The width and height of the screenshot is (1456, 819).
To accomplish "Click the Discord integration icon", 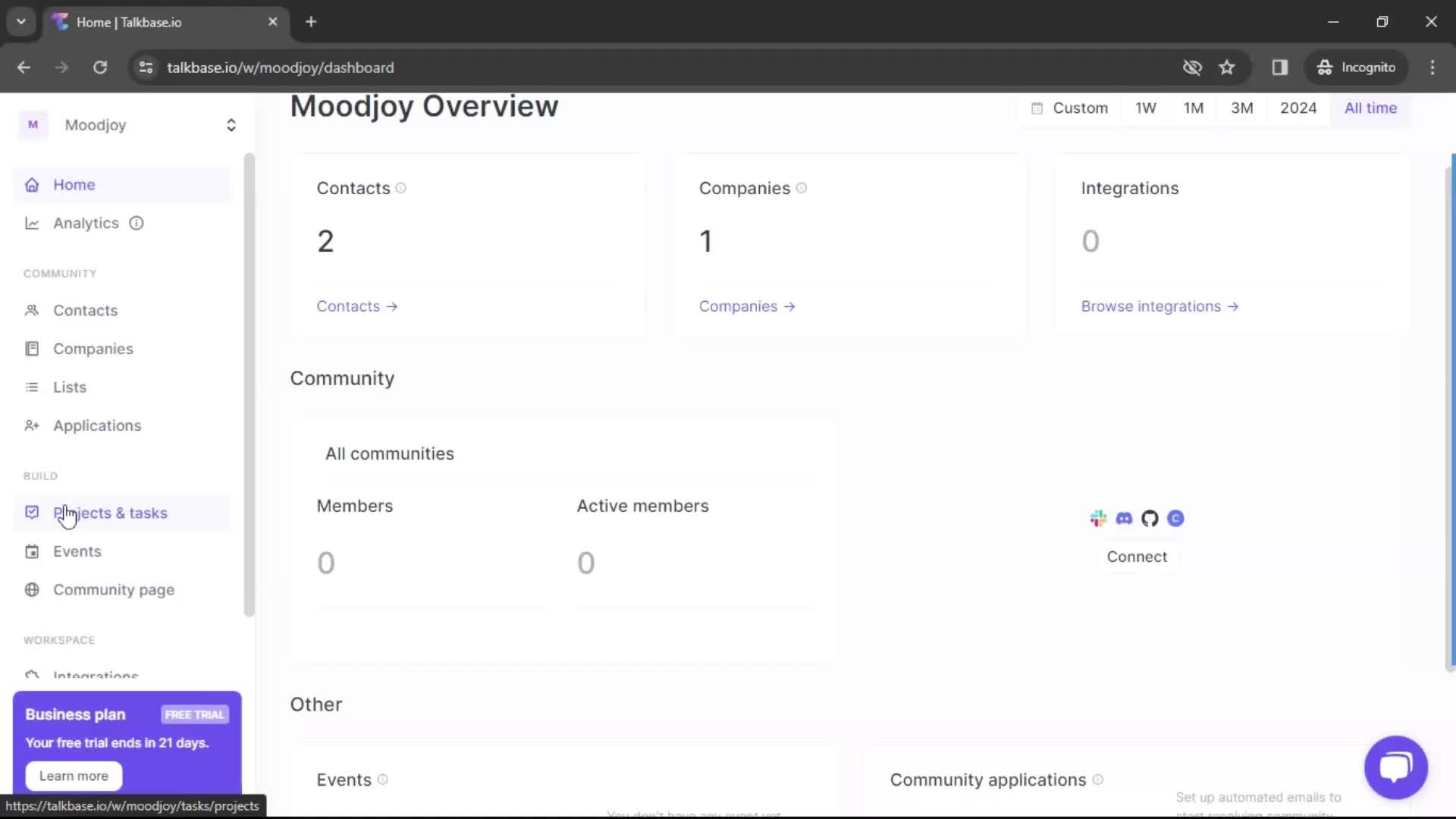I will point(1124,519).
